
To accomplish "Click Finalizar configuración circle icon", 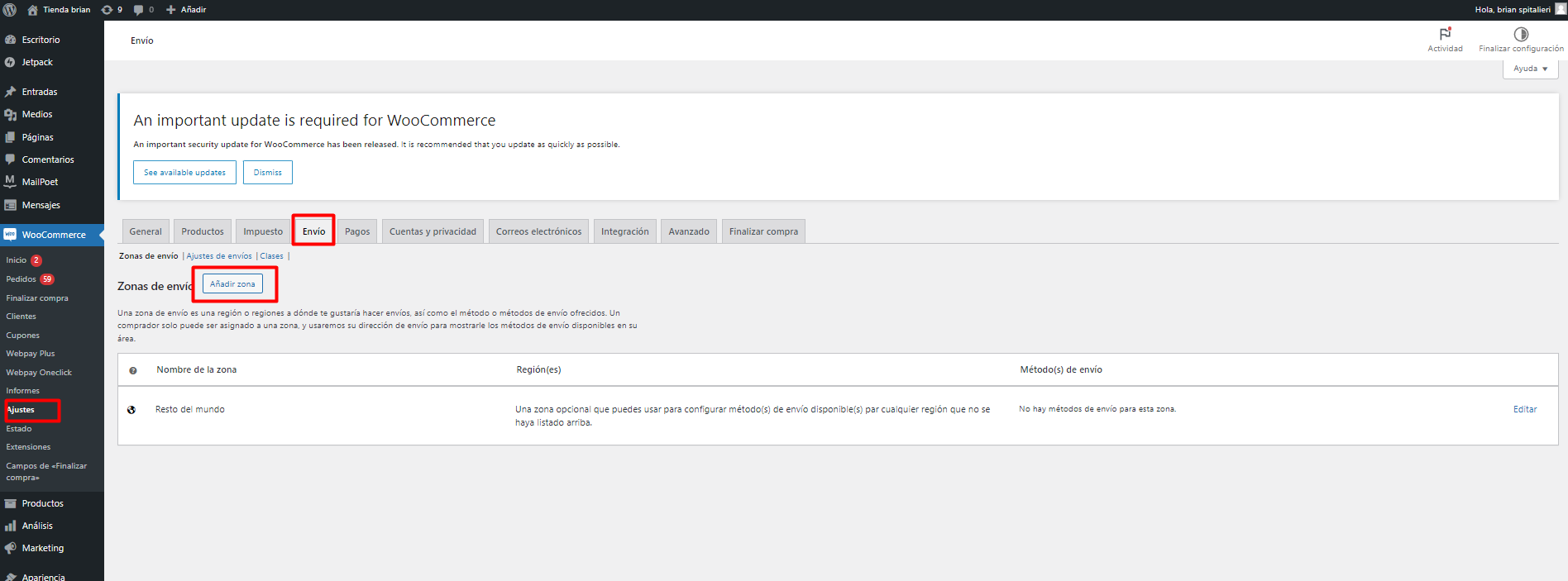I will point(1521,34).
